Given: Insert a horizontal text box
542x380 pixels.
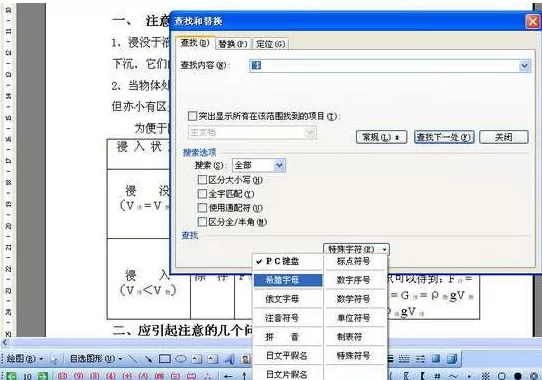Looking at the screenshot, I should (x=196, y=359).
